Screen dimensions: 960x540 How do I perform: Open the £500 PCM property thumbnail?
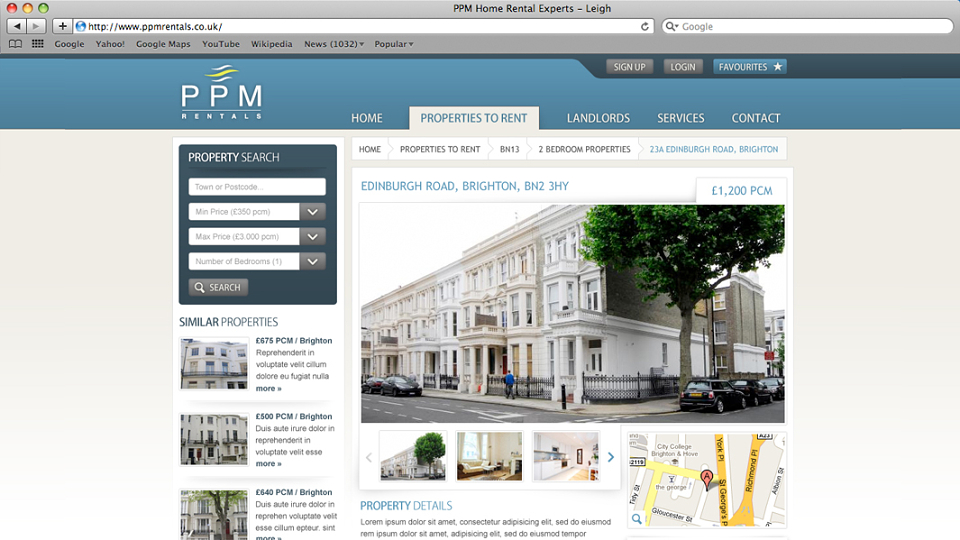[x=214, y=440]
